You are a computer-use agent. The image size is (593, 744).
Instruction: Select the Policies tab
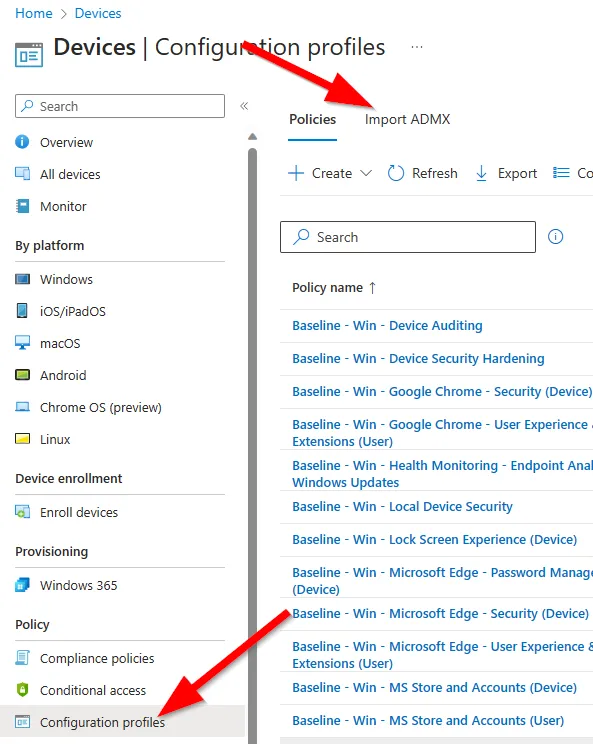click(x=313, y=119)
